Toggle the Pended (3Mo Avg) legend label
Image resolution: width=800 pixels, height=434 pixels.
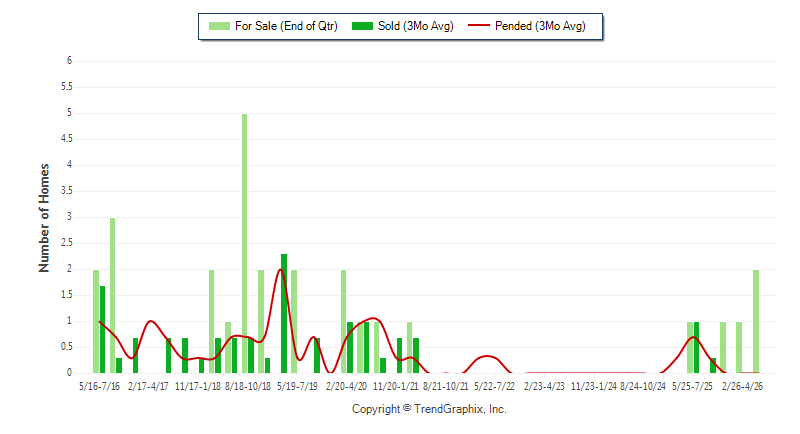540,26
